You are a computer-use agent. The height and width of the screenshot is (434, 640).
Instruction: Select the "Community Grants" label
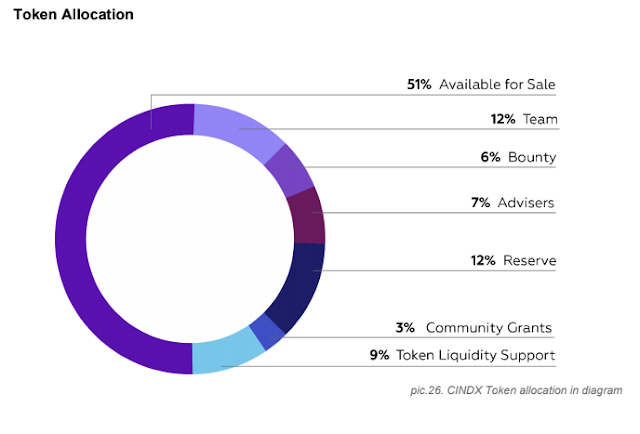tap(489, 328)
